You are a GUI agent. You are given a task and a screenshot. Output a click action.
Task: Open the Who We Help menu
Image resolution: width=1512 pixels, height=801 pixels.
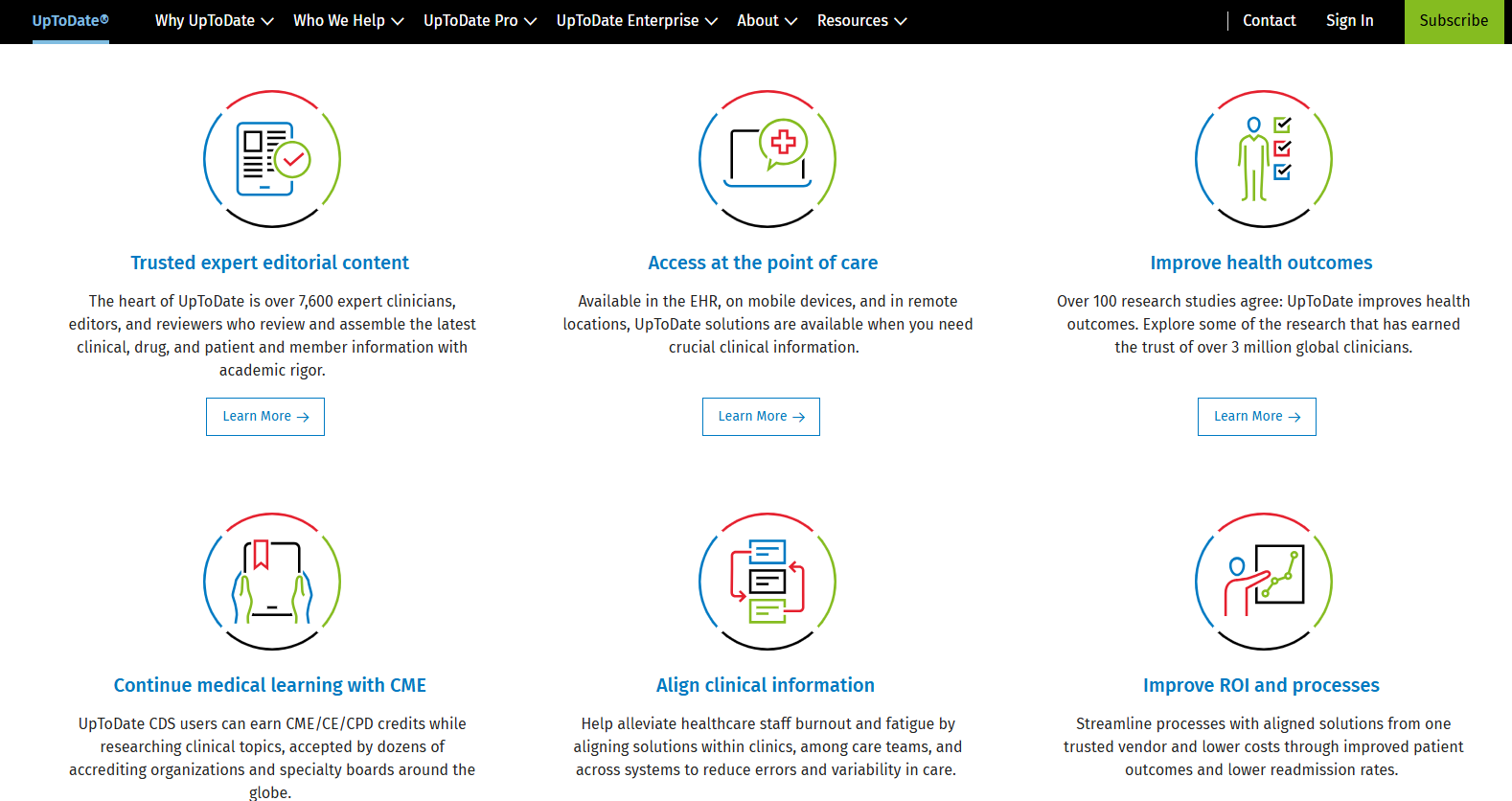point(349,20)
